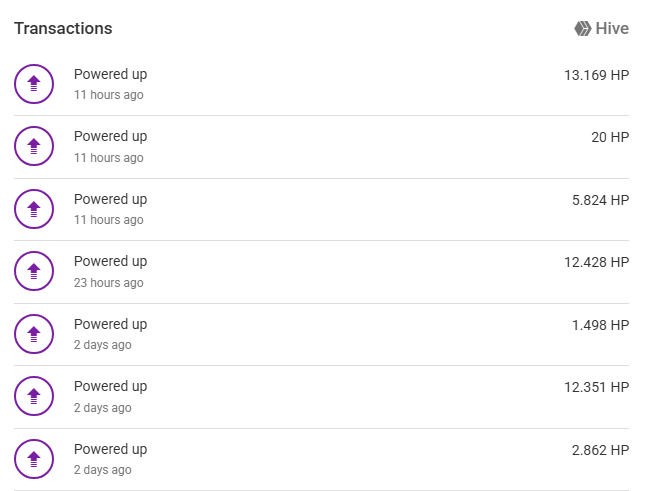Screen dimensions: 648x491
Task: Click the power-up icon for 1.498 HP
Action: point(34,334)
